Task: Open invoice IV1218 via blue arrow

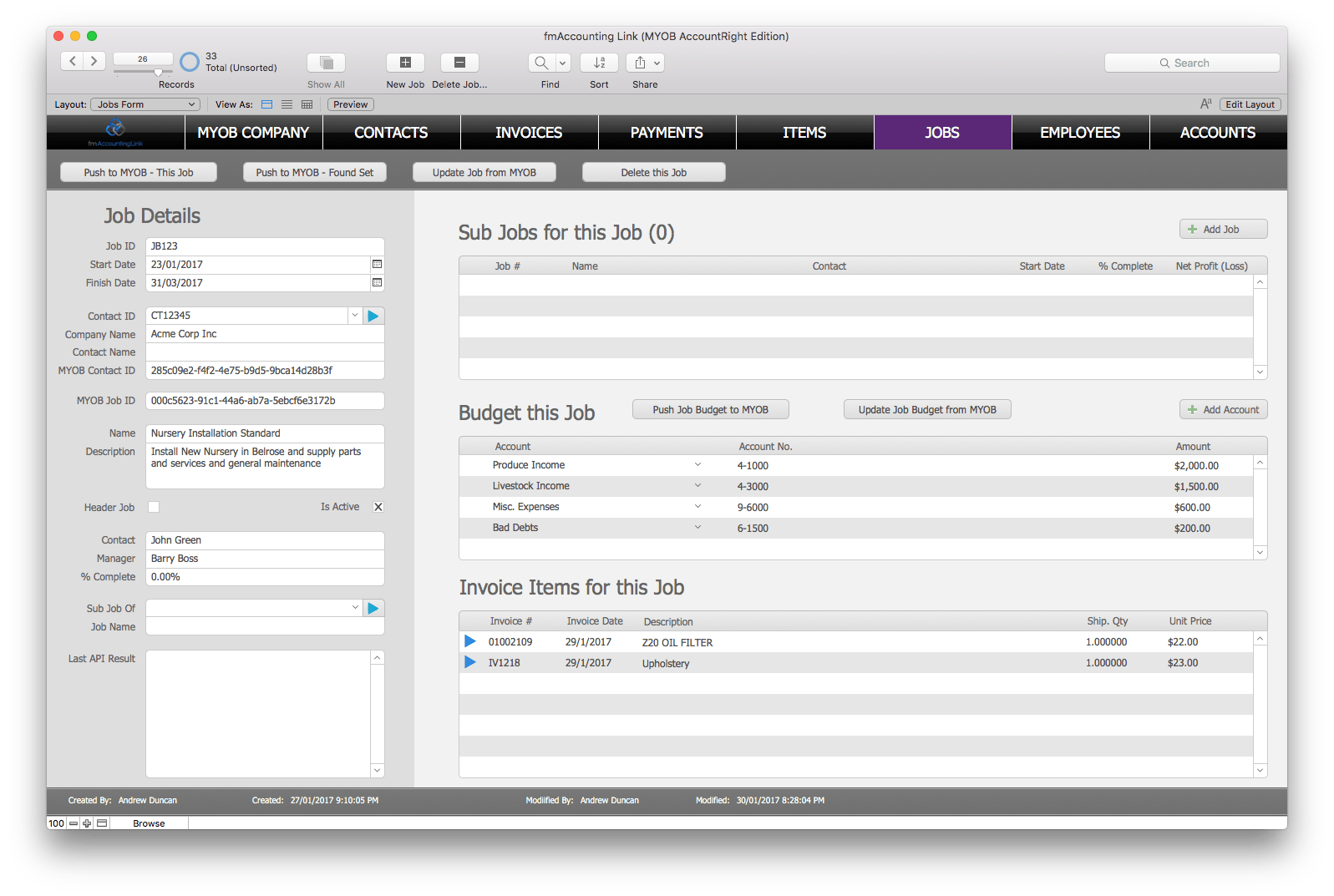Action: click(469, 662)
